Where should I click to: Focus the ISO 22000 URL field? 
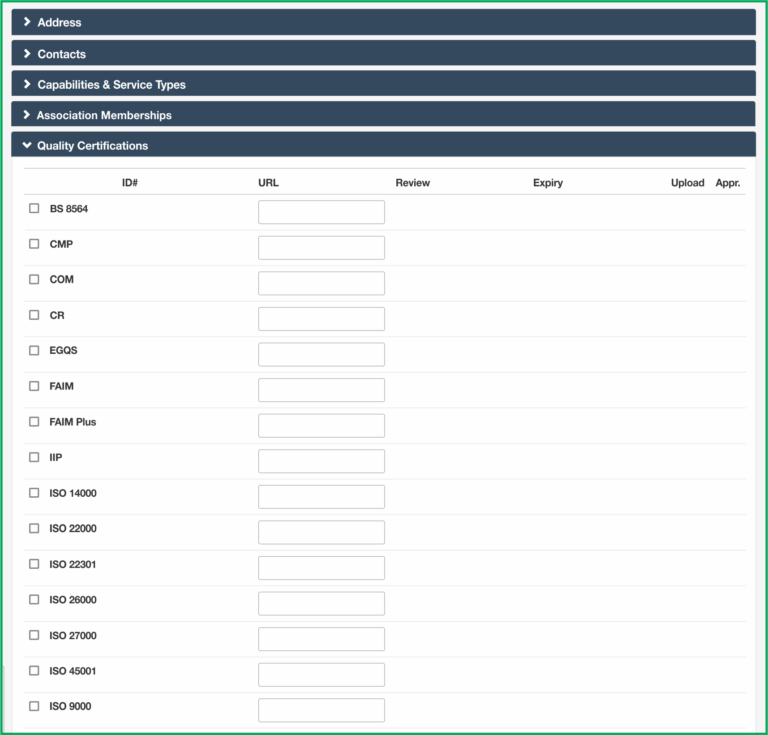pos(321,532)
